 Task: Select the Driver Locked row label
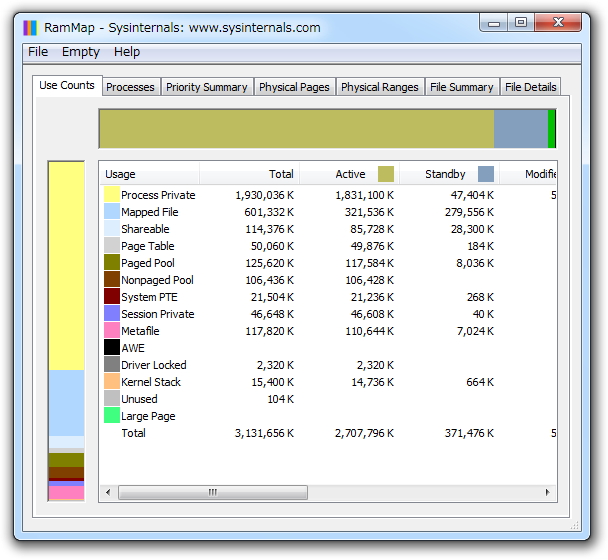tap(154, 365)
